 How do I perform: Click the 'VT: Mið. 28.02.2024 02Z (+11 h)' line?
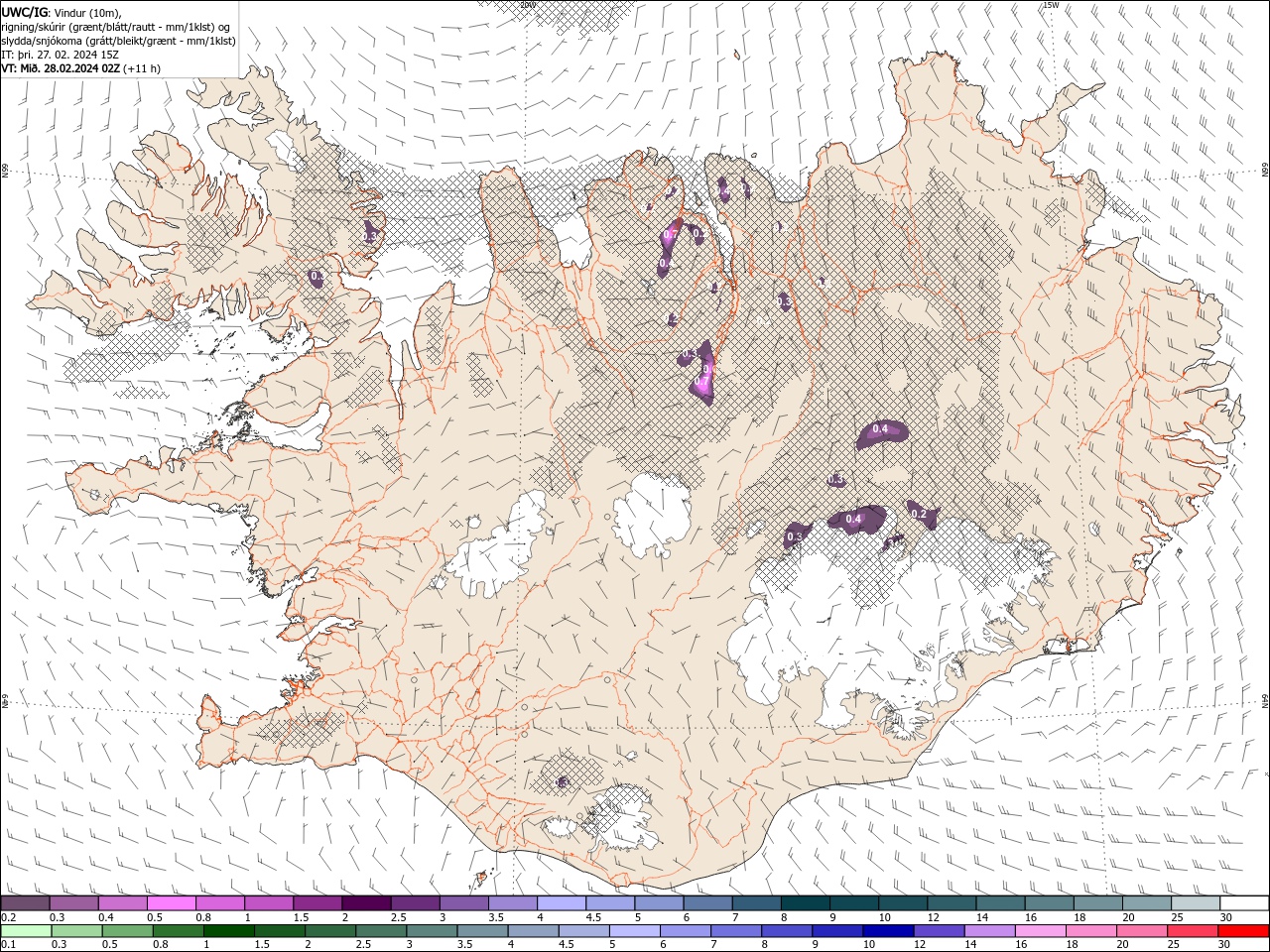[81, 68]
